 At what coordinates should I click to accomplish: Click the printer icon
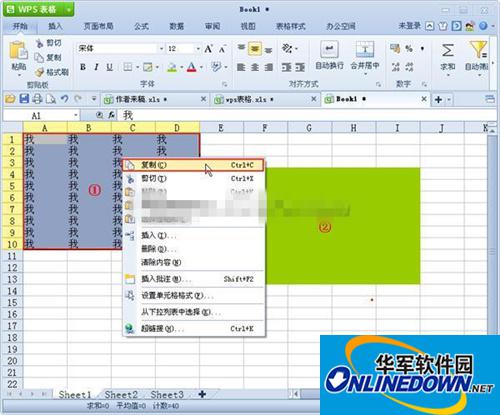click(x=37, y=99)
